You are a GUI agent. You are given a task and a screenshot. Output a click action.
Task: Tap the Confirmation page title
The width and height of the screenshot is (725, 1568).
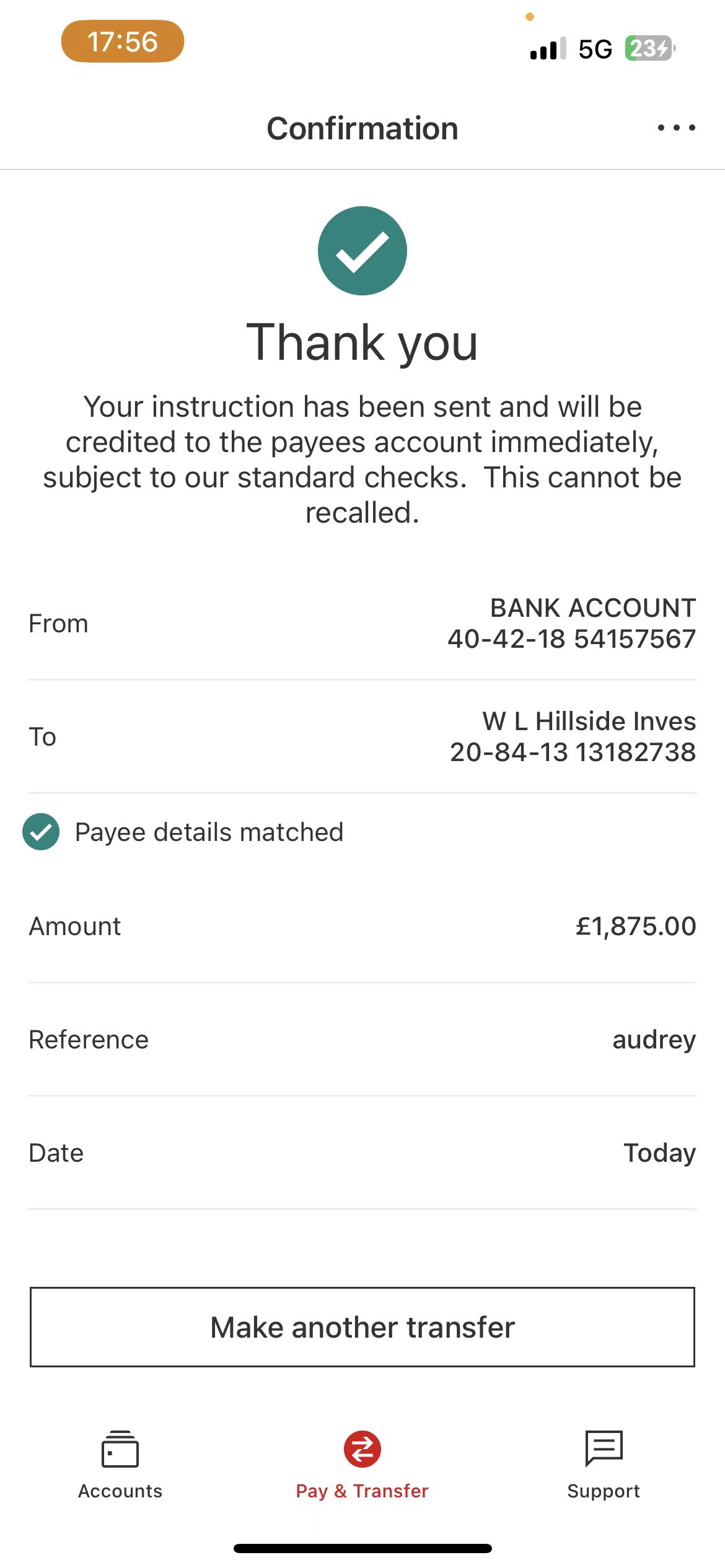point(362,129)
